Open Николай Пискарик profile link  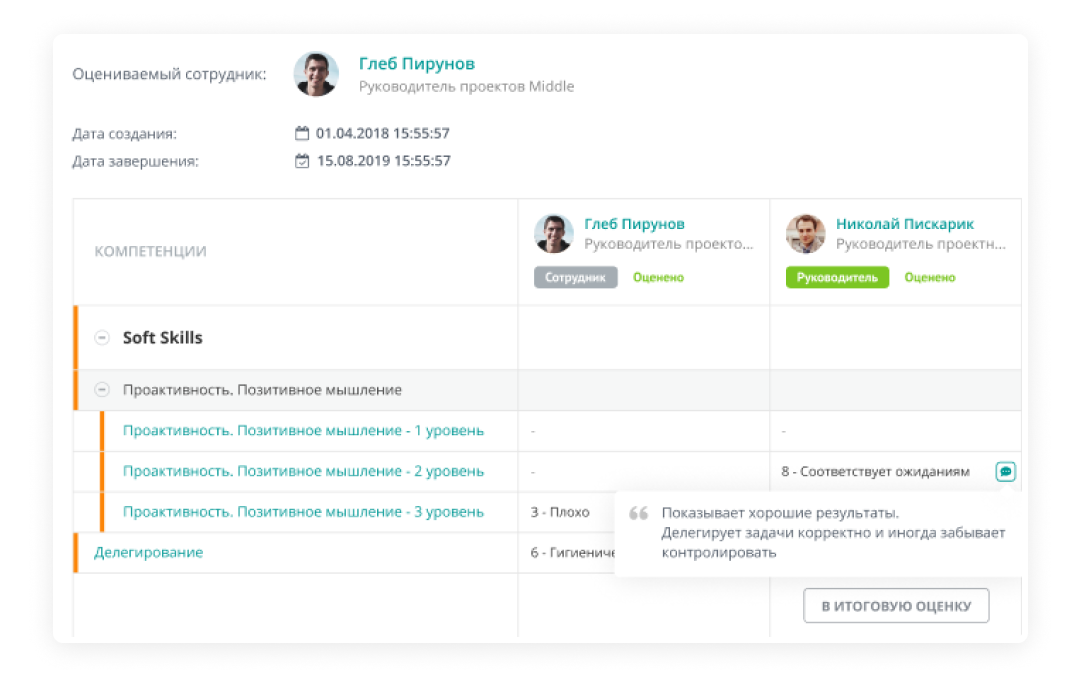904,224
